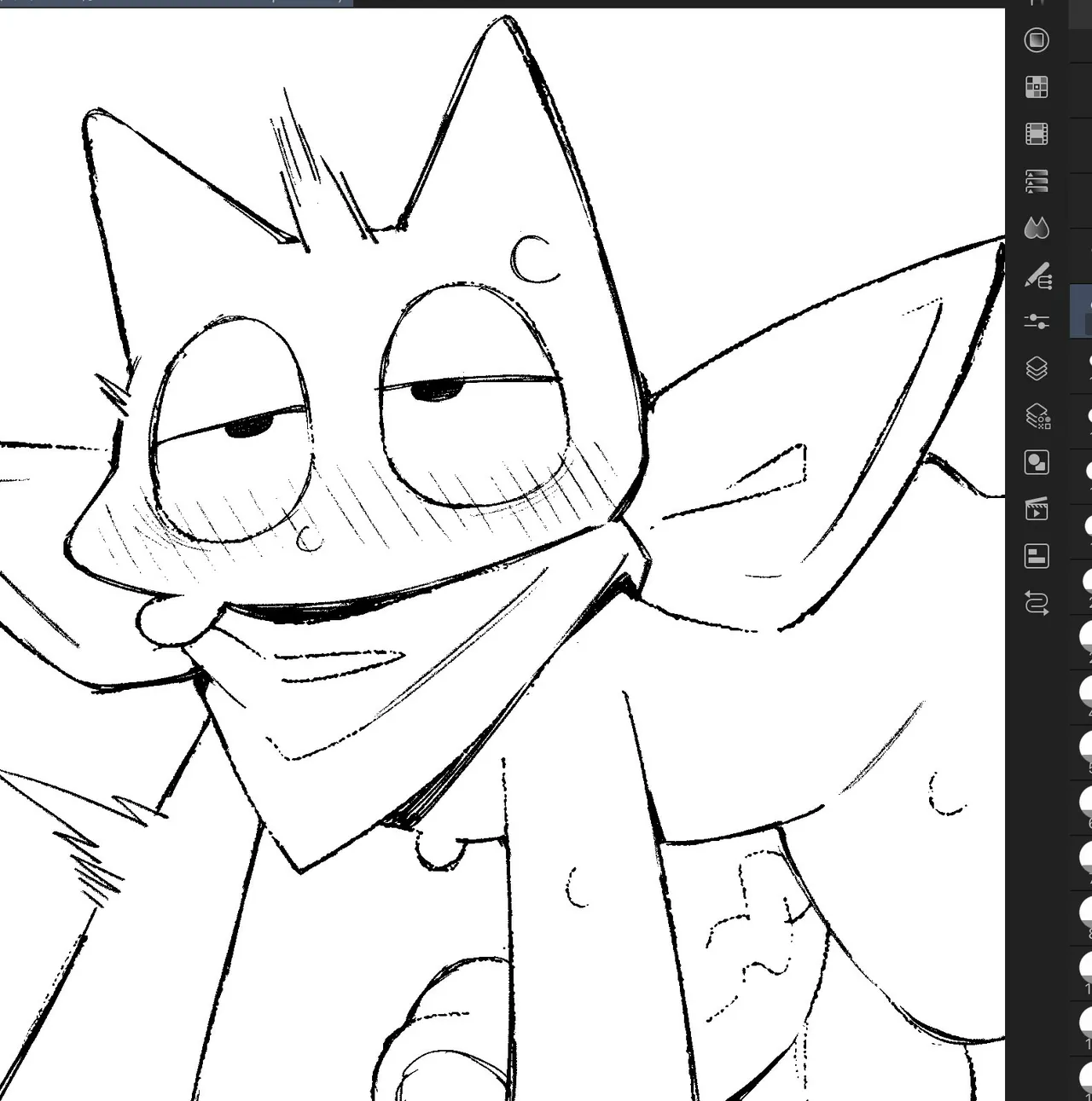
Task: Click the looping arrows history icon
Action: (x=1037, y=603)
